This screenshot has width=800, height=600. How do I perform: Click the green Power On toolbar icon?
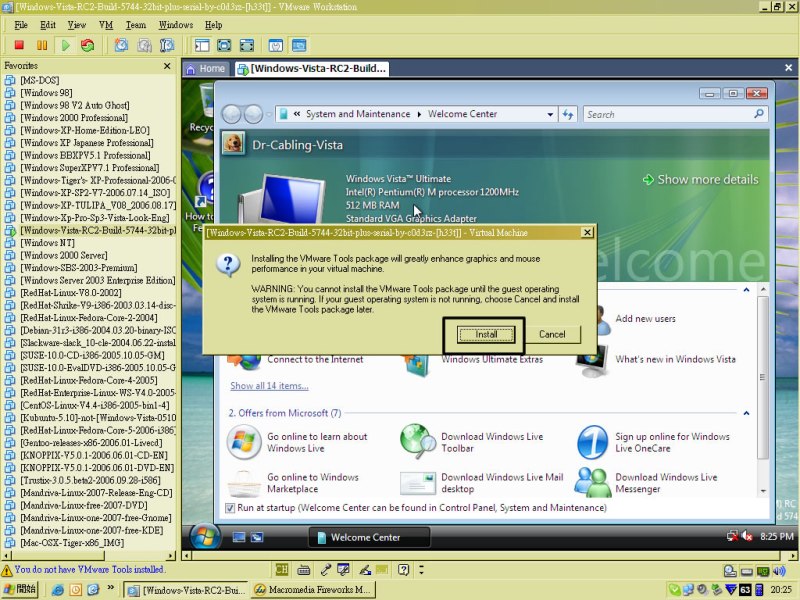point(65,45)
